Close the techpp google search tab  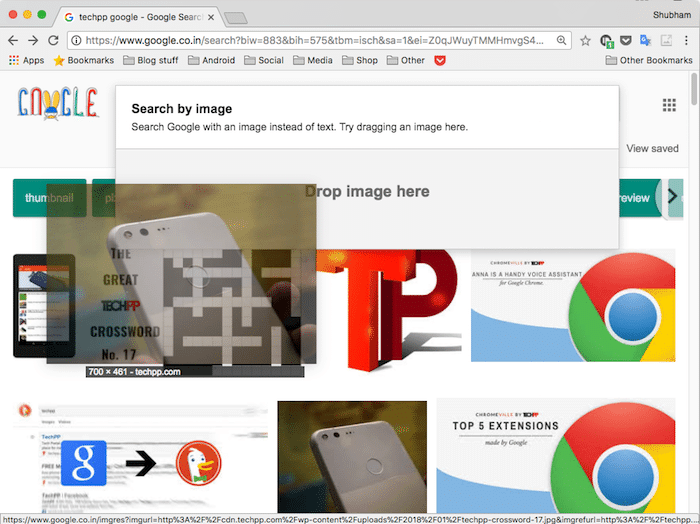[x=211, y=17]
